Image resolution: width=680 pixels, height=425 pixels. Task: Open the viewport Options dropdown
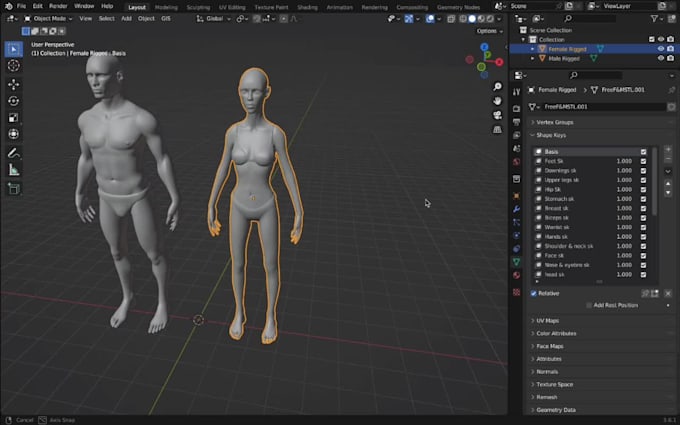[490, 31]
